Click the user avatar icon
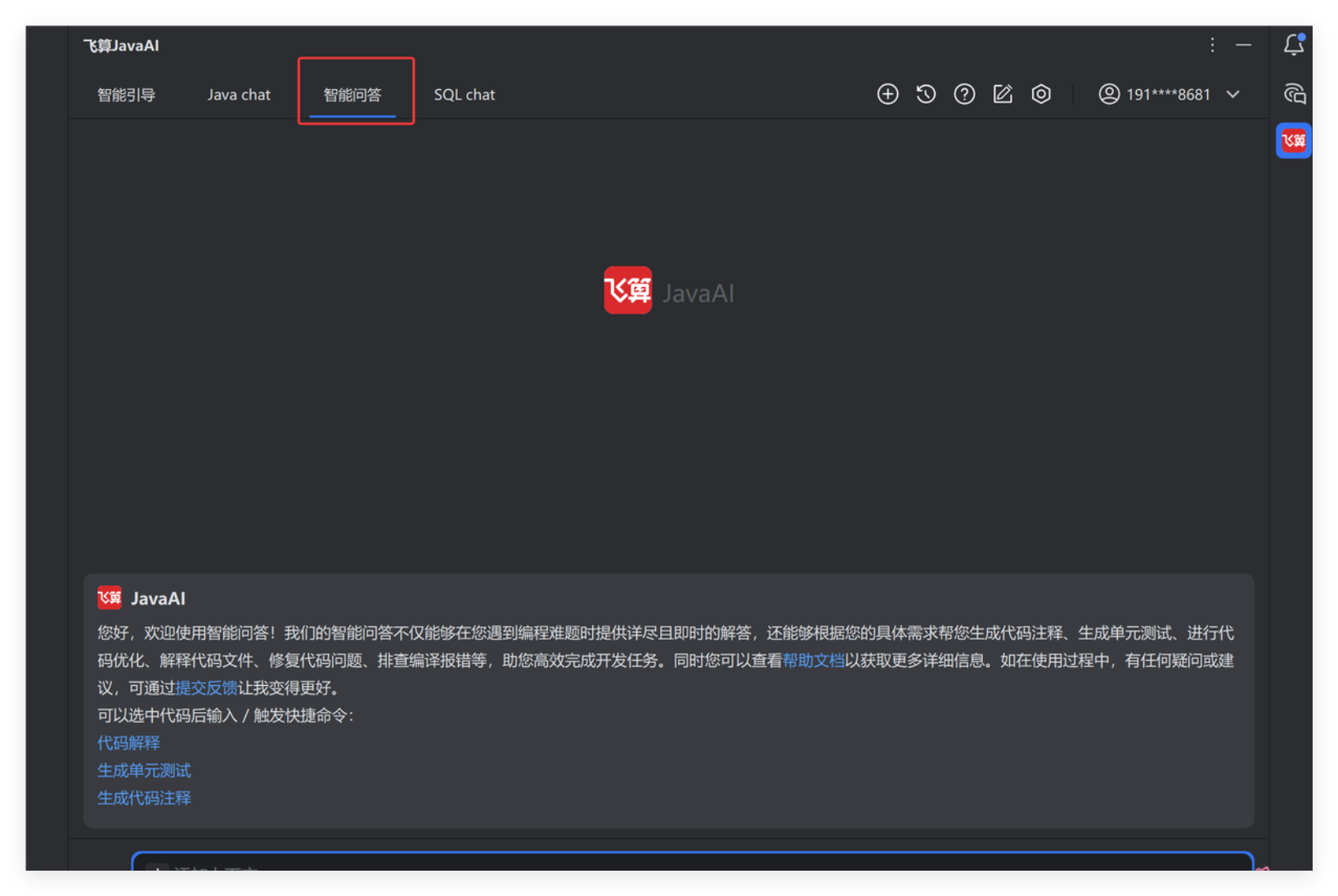 pos(1108,94)
